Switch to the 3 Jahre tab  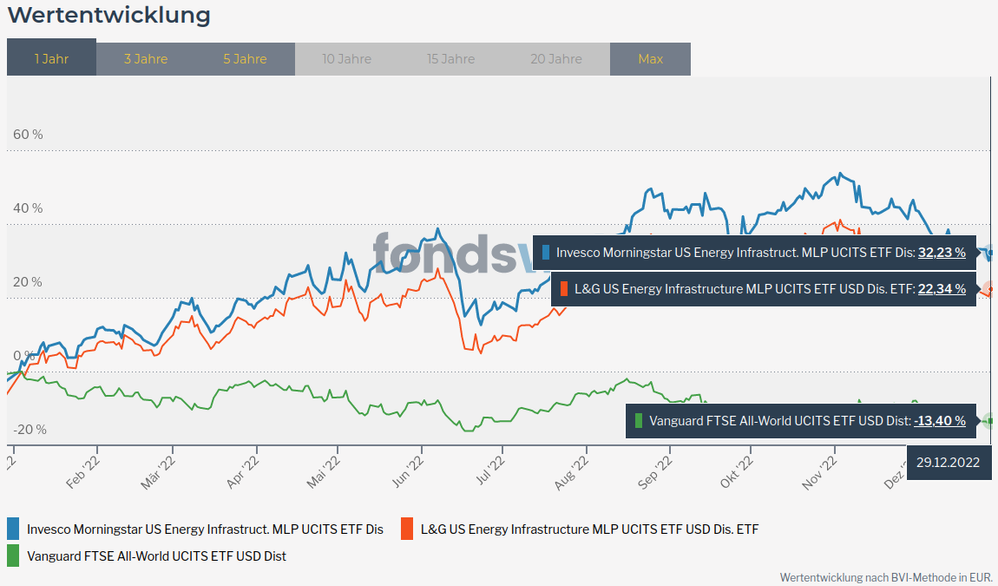pos(145,59)
